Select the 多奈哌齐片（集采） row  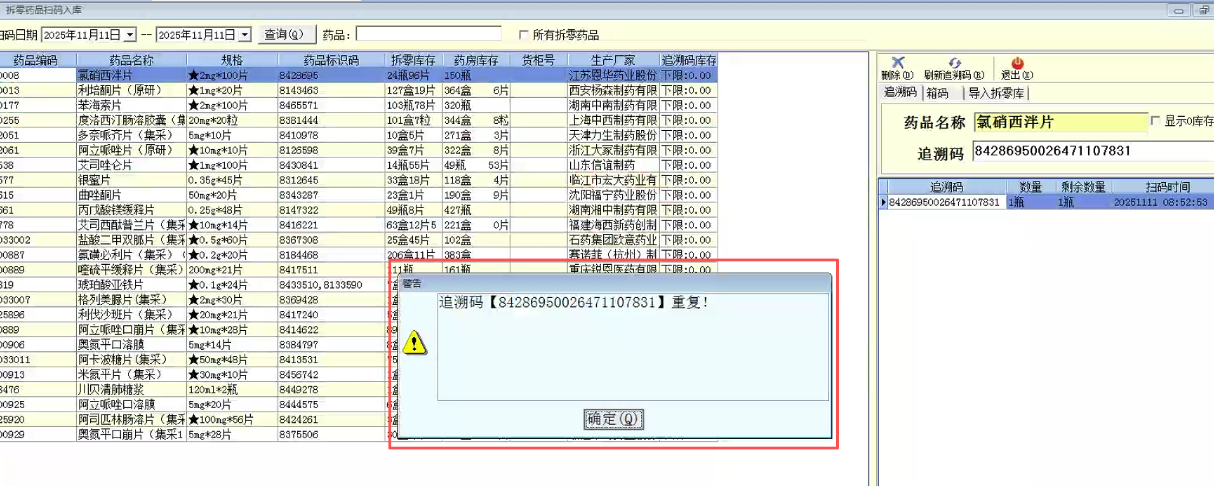click(x=359, y=135)
